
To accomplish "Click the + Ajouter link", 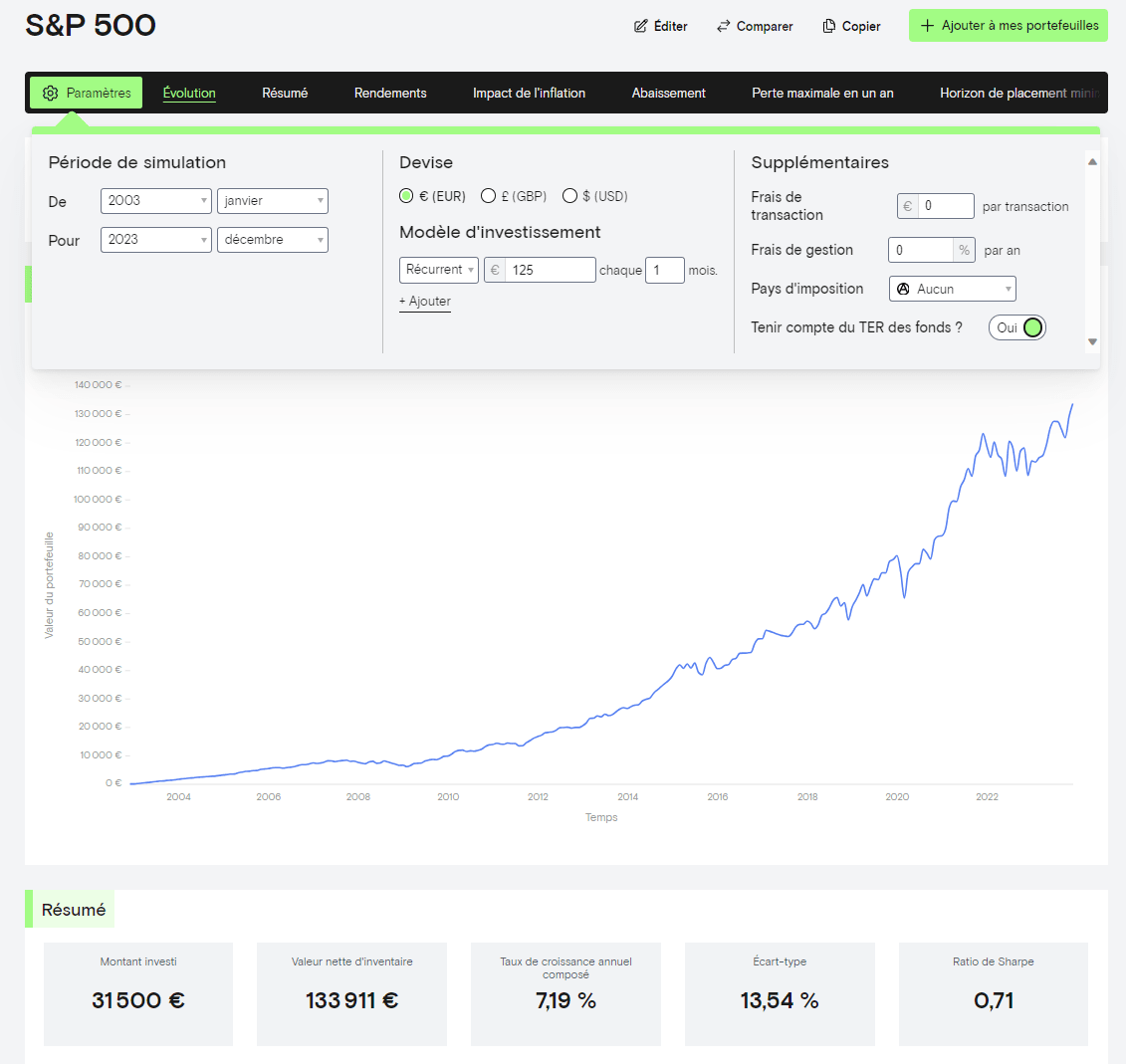I will [x=425, y=302].
